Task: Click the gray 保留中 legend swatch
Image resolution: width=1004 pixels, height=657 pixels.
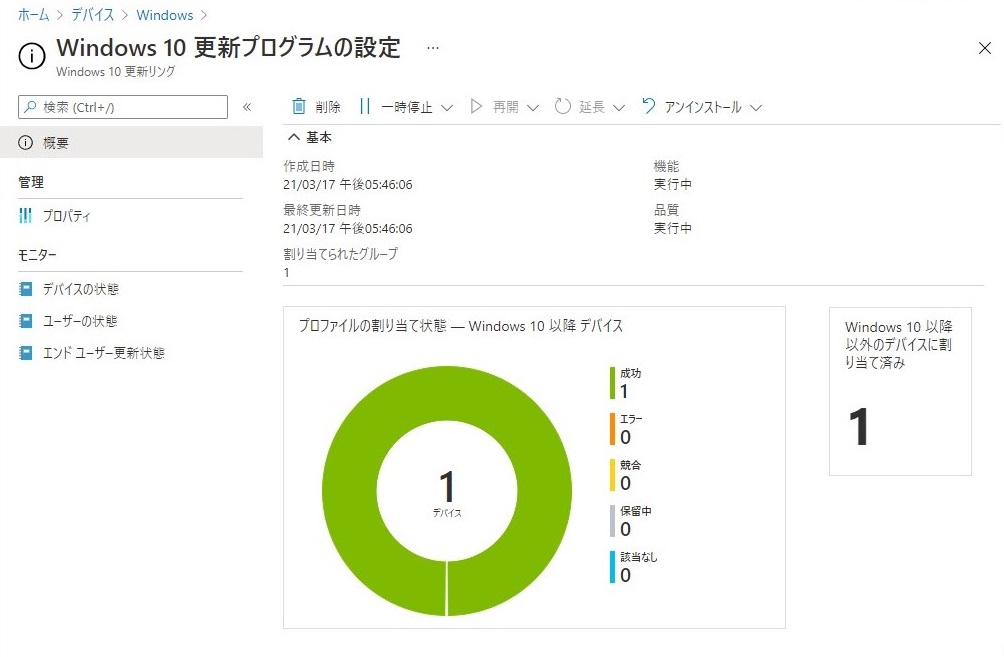Action: pos(612,521)
